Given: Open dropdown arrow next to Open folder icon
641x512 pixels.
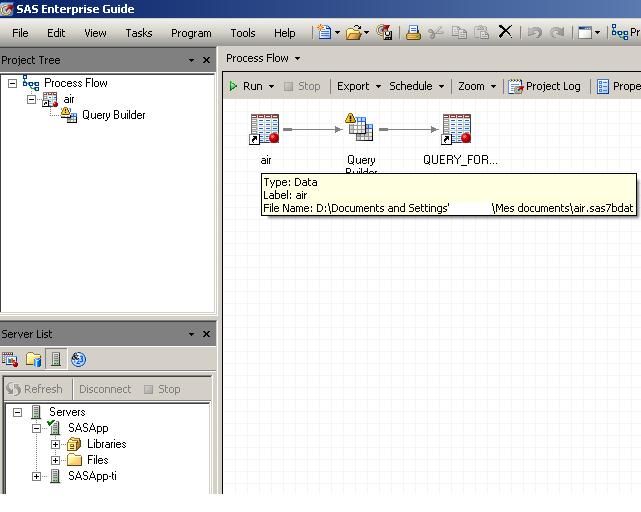Looking at the screenshot, I should click(x=366, y=32).
